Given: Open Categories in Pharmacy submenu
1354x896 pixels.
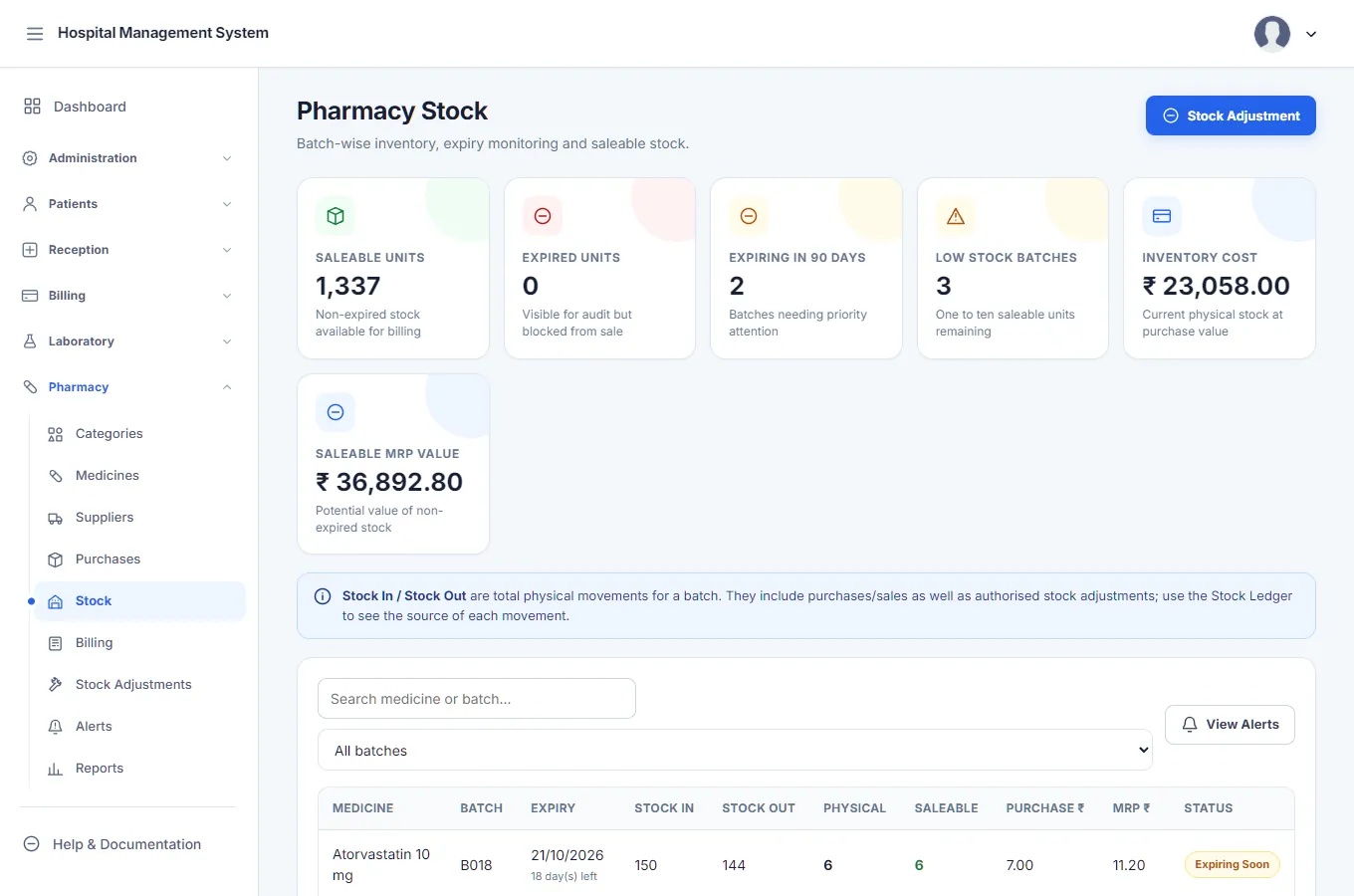Looking at the screenshot, I should pyautogui.click(x=139, y=434).
